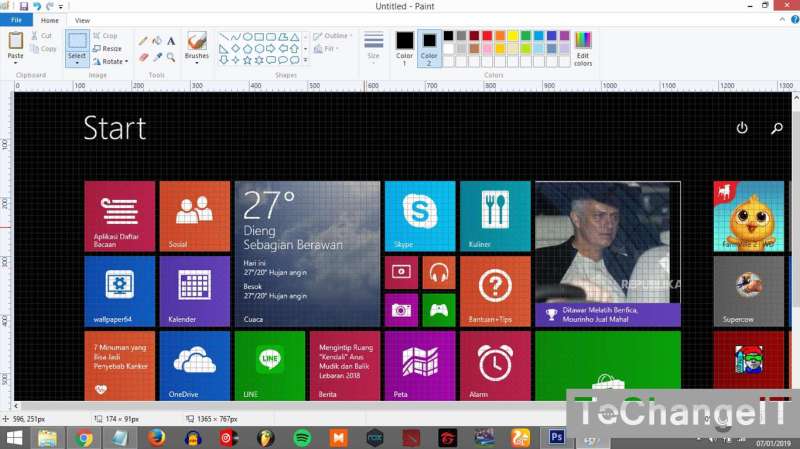The image size is (800, 449).
Task: Activate the Color 1 selector
Action: 405,48
